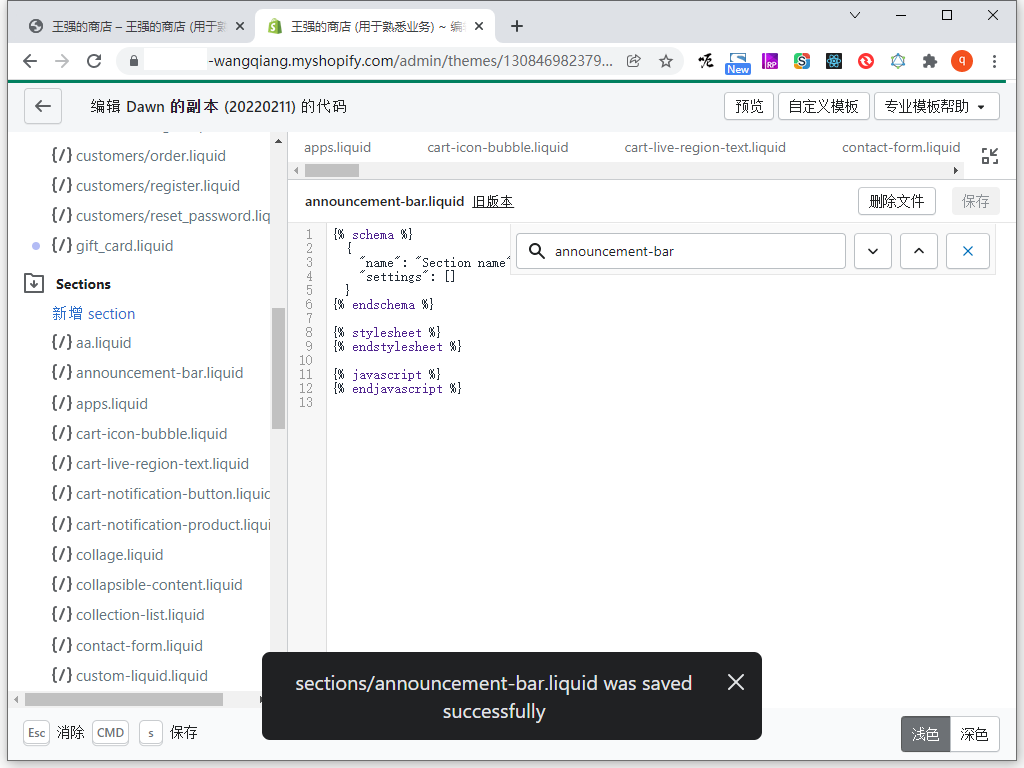This screenshot has height=768, width=1024.
Task: Switch to contact-form.liquid file tab
Action: click(x=900, y=147)
